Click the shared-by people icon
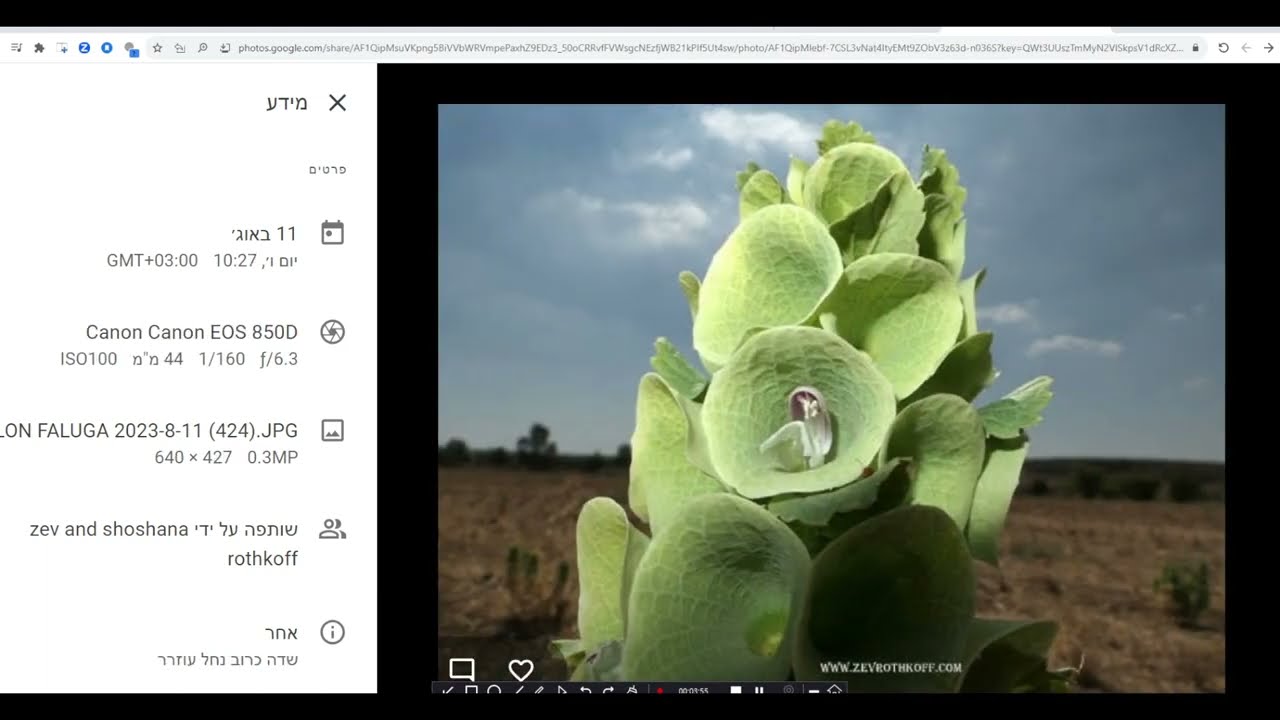The height and width of the screenshot is (720, 1280). tap(332, 530)
